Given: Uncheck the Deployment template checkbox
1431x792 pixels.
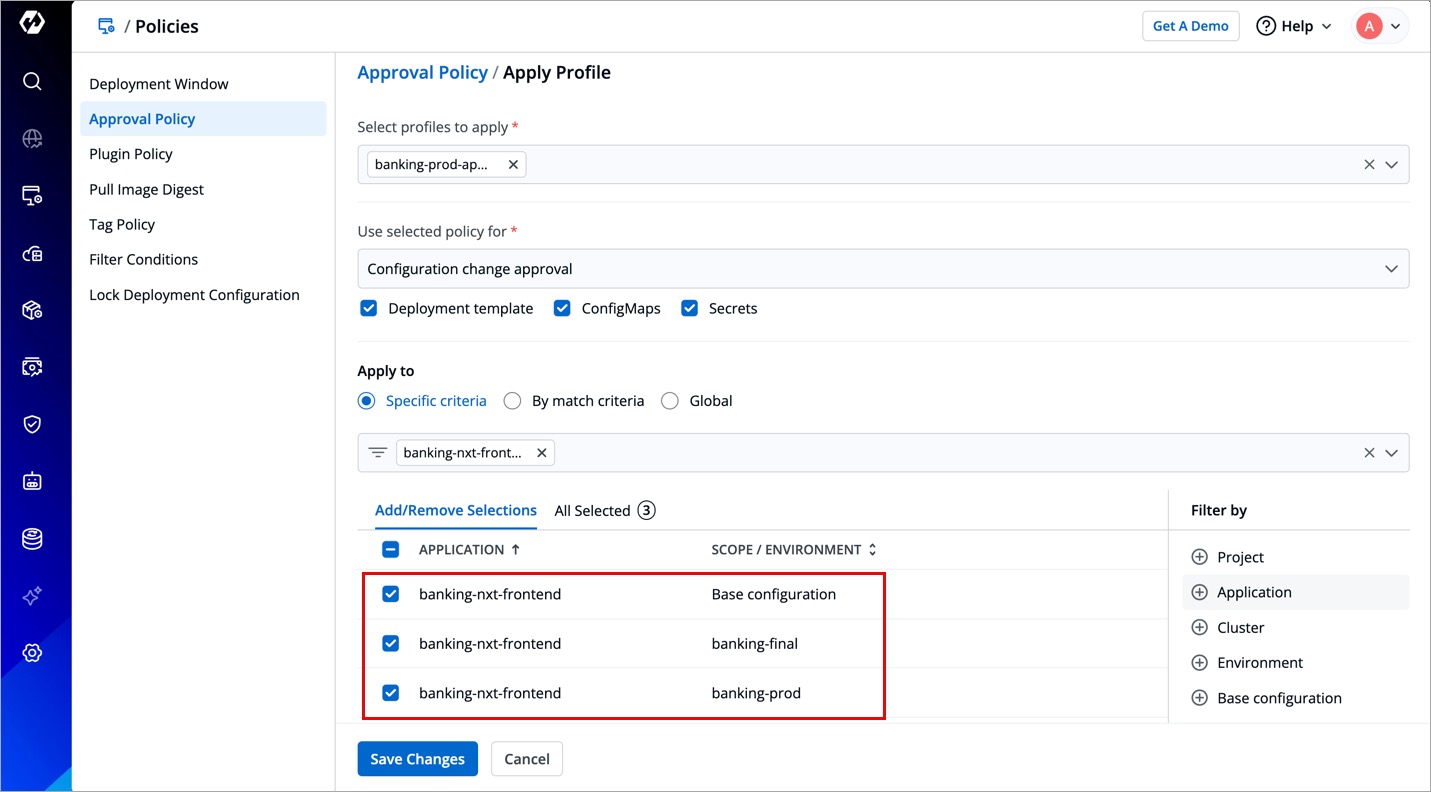Looking at the screenshot, I should coord(368,309).
